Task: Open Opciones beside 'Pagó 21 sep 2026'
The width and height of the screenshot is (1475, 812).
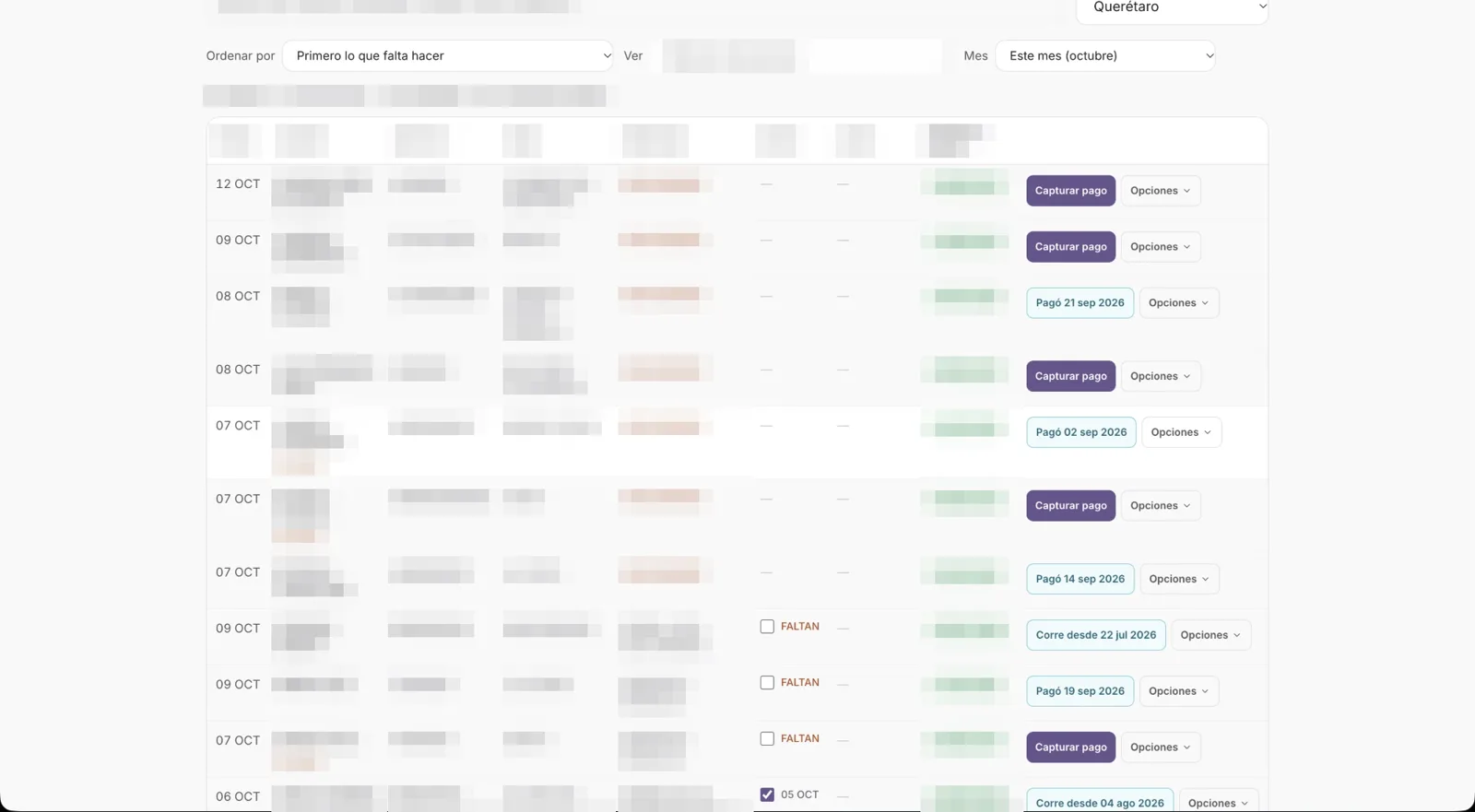Action: (1179, 303)
